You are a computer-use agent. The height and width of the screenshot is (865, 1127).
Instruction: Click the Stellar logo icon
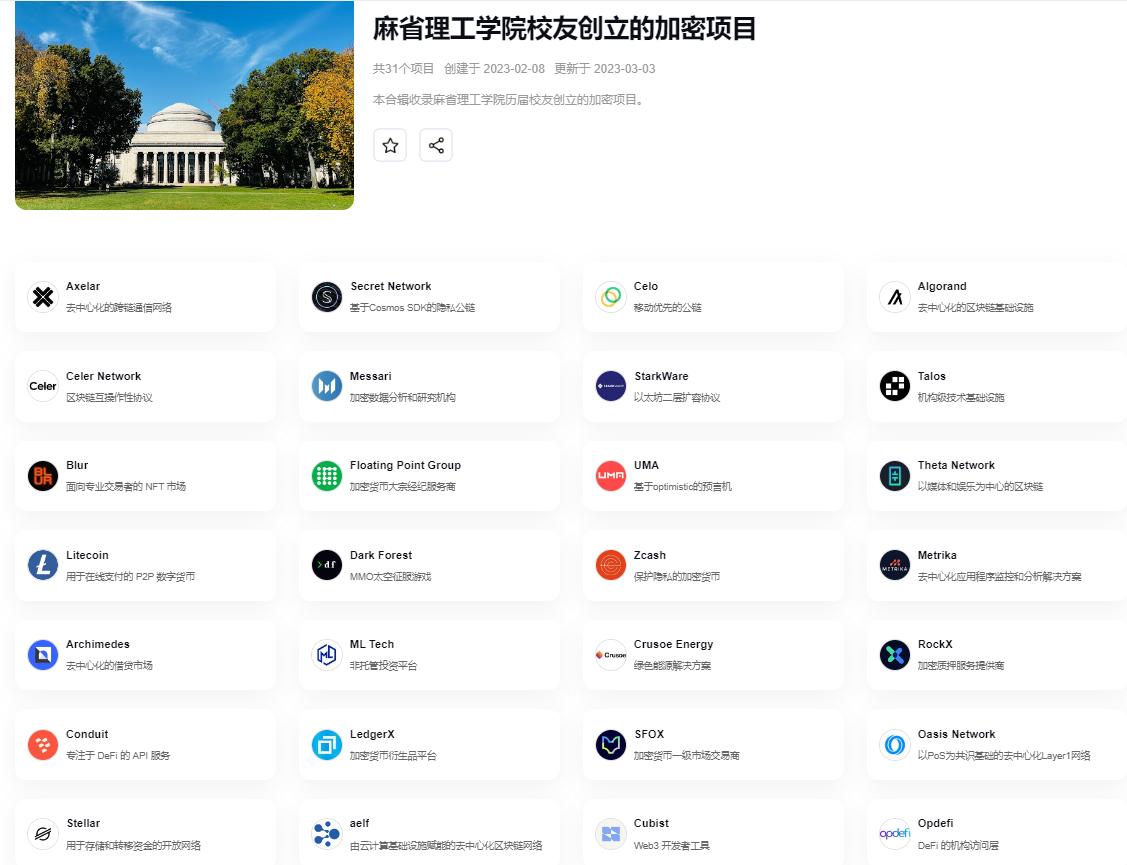point(43,833)
